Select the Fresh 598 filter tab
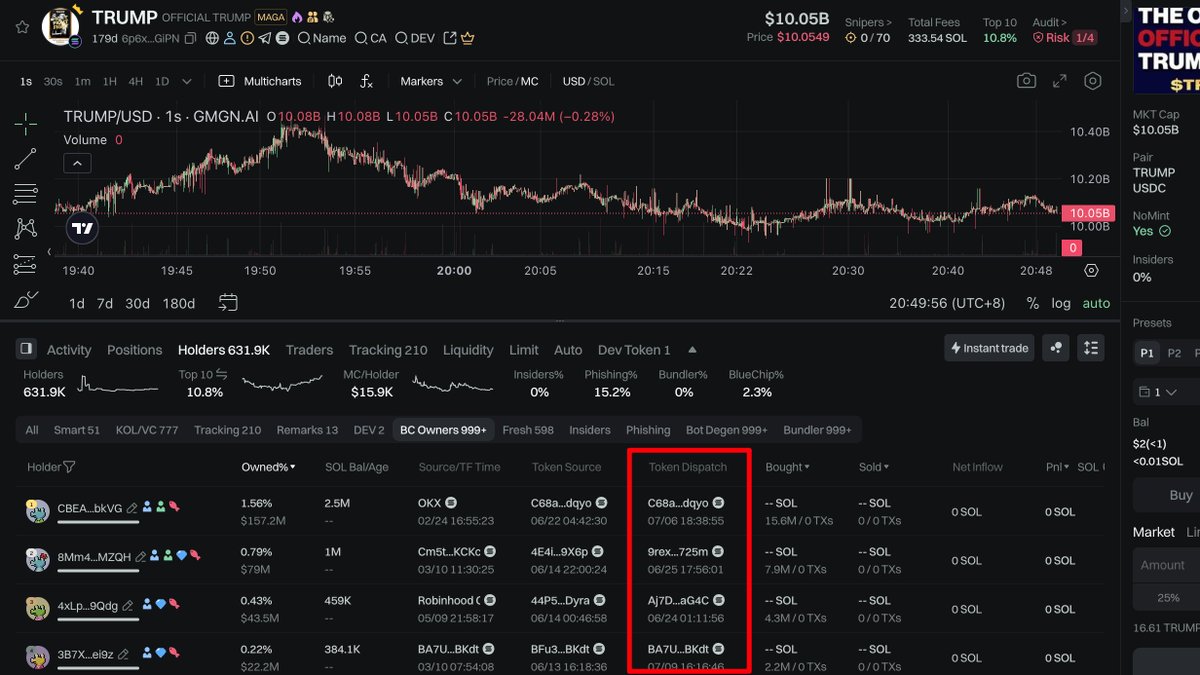 (527, 430)
